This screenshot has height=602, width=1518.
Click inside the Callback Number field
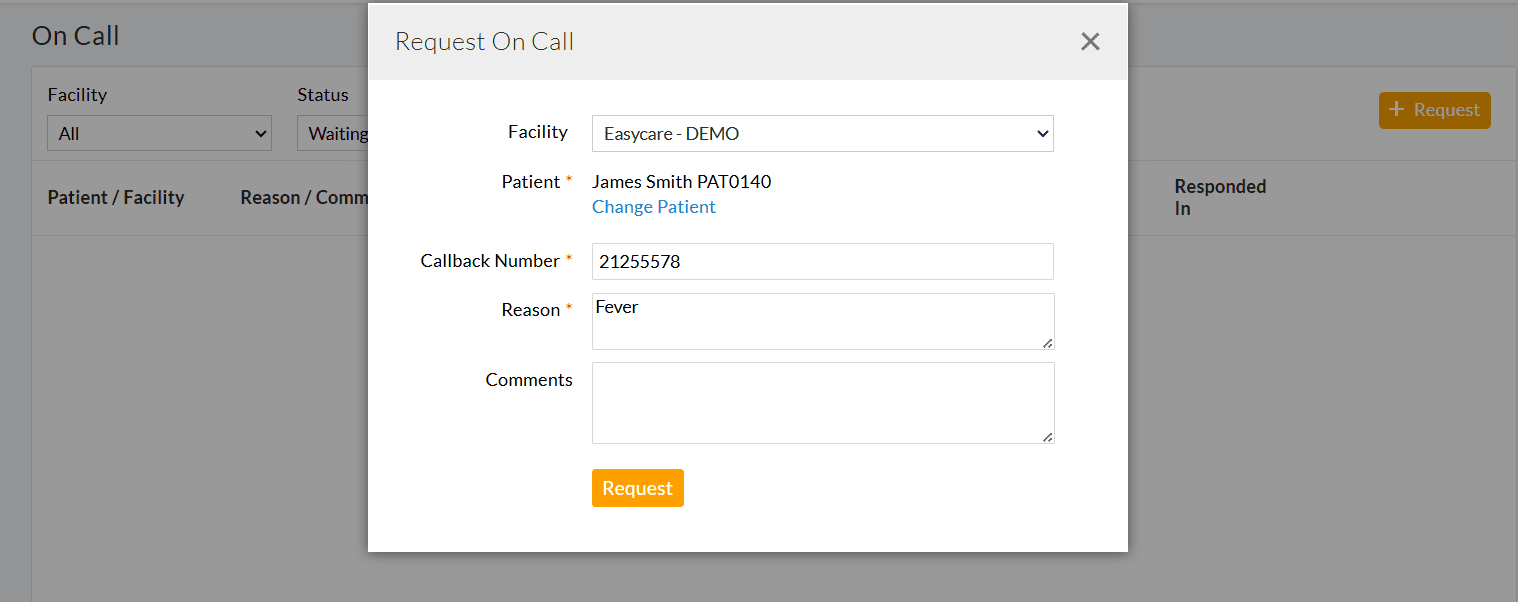822,261
